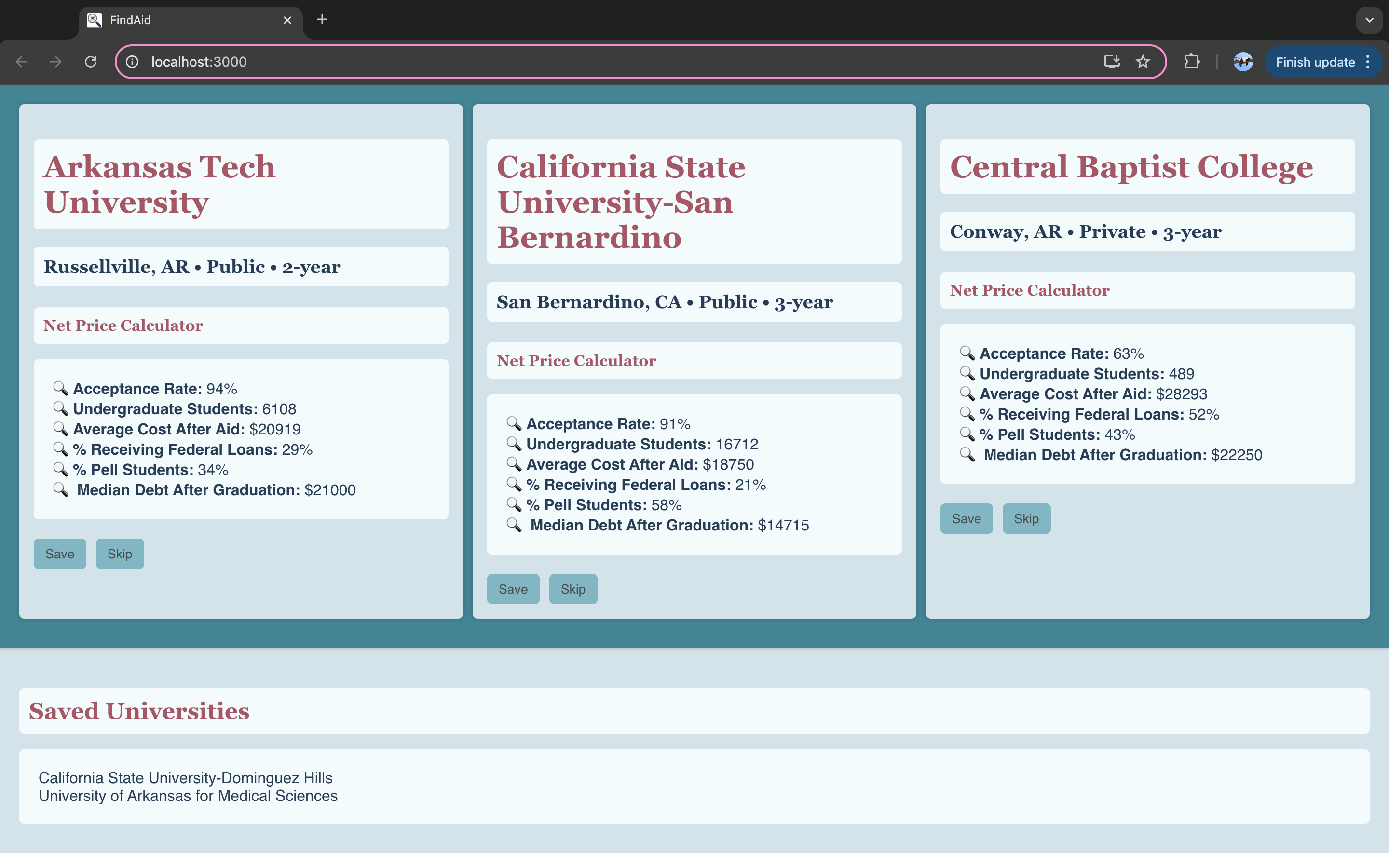Open Arkansas Tech Net Price Calculator link
The width and height of the screenshot is (1389, 868).
123,325
